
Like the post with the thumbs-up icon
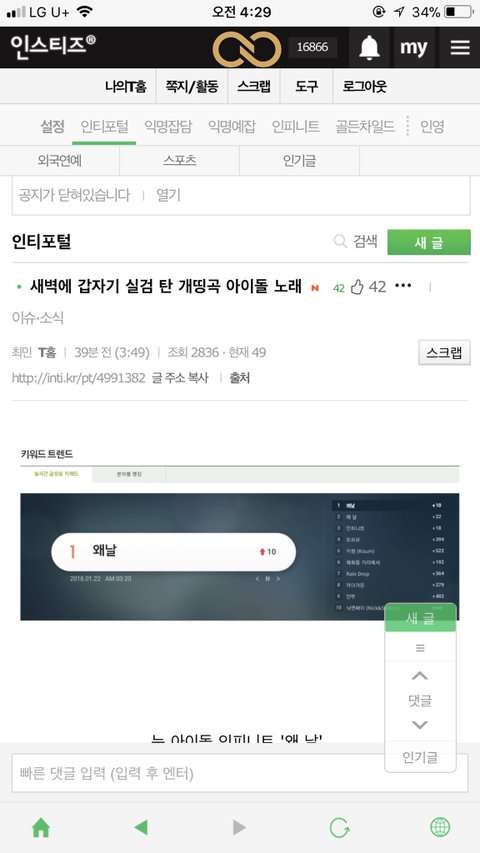point(357,287)
